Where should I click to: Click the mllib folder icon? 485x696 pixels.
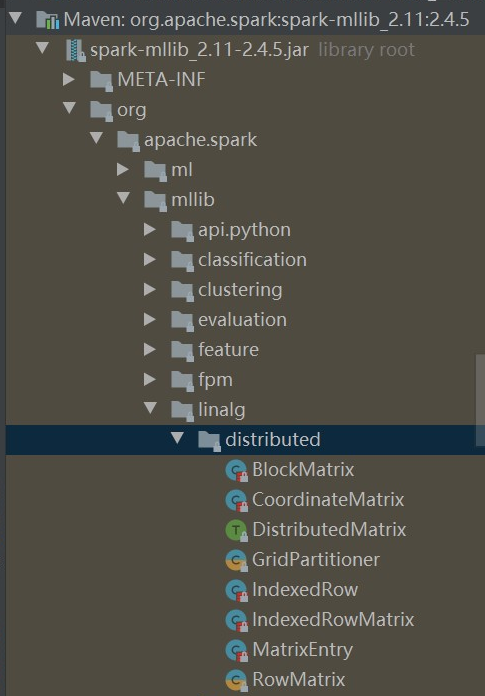[156, 201]
